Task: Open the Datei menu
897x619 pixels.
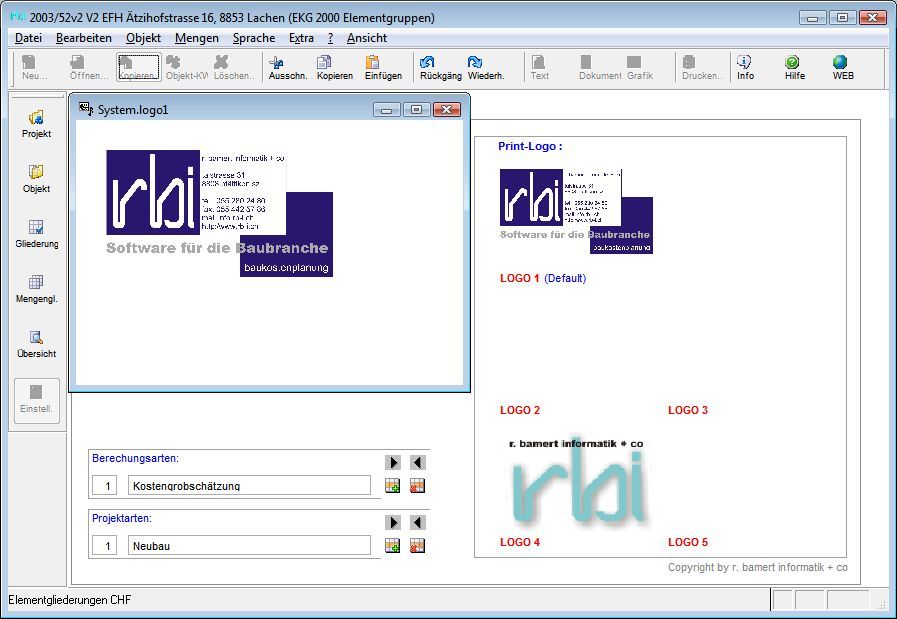Action: point(28,38)
